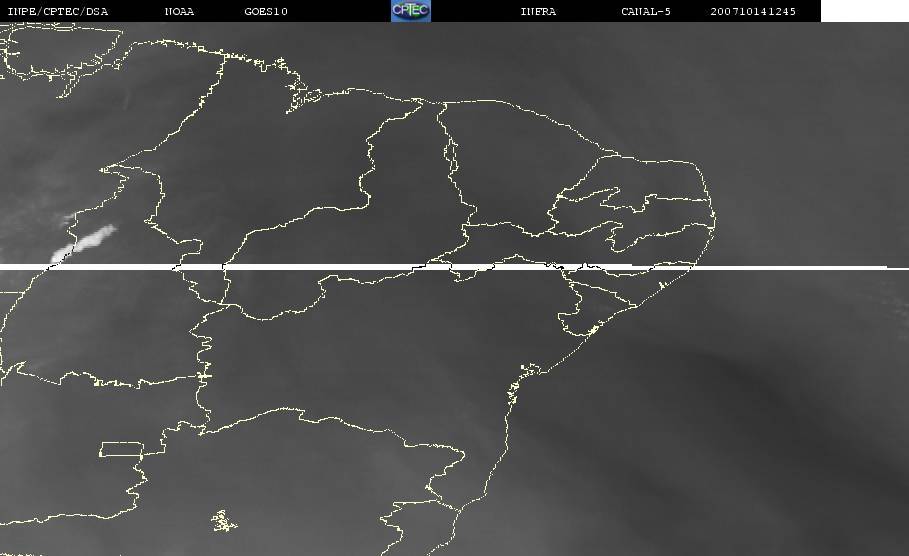Click the CANAL-5 channel label
The image size is (909, 556).
tap(646, 12)
